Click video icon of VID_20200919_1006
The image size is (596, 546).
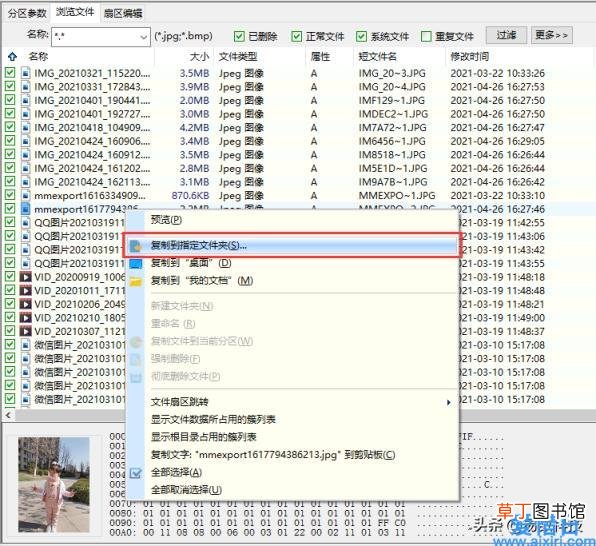(25, 277)
